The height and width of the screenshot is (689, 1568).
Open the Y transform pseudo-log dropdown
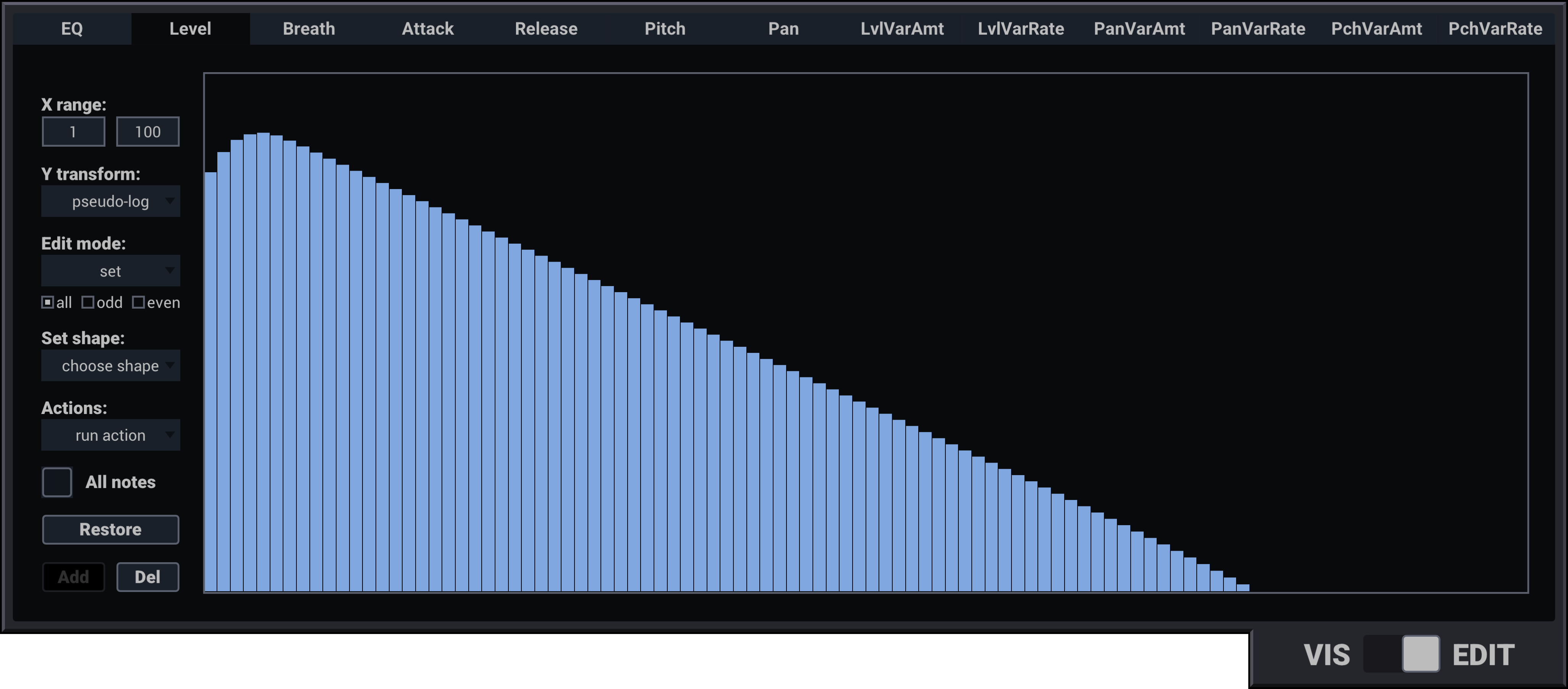coord(111,201)
